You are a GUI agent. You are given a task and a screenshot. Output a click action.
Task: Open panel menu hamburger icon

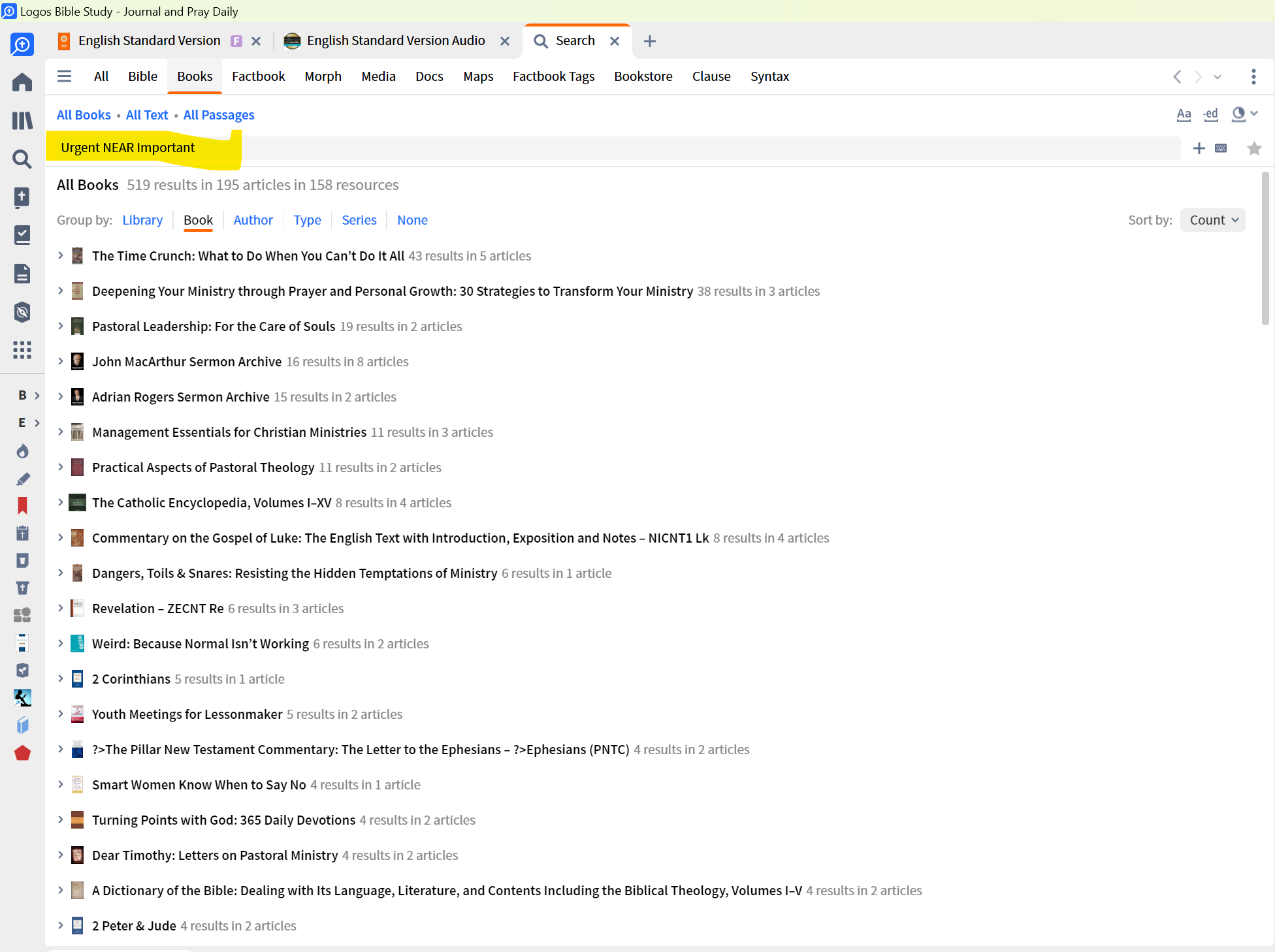pos(64,76)
